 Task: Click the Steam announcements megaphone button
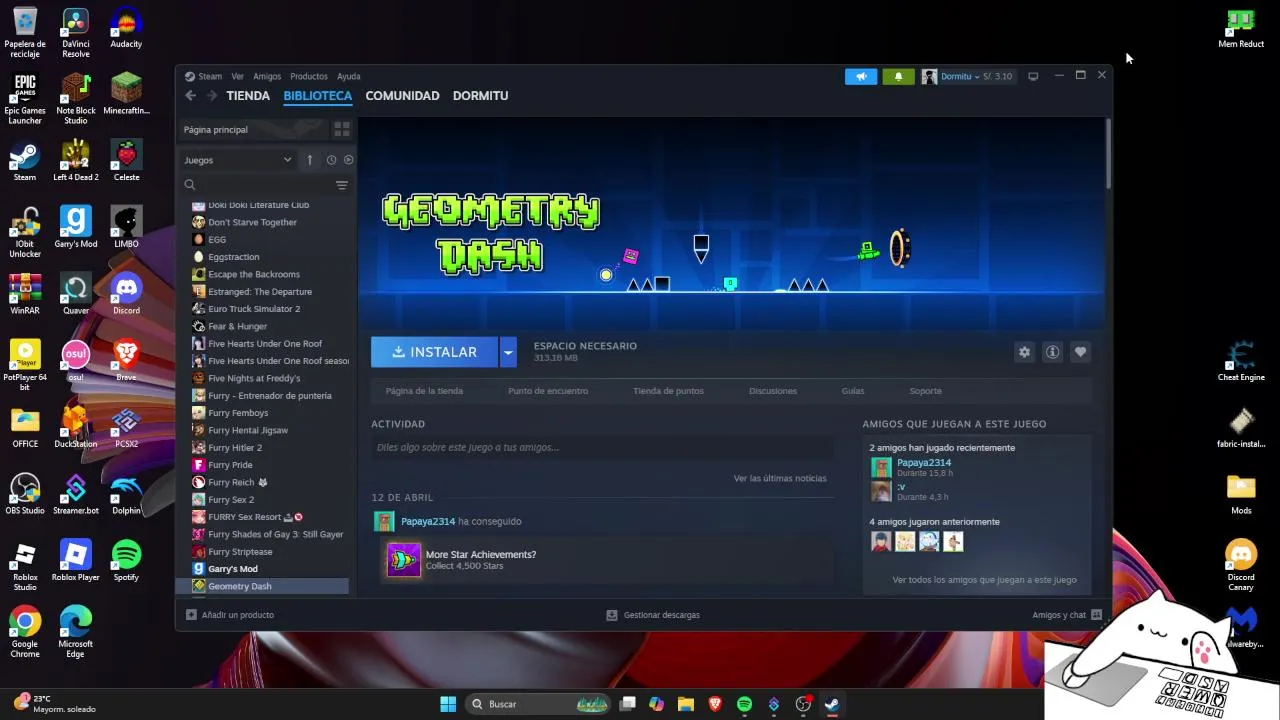(860, 76)
